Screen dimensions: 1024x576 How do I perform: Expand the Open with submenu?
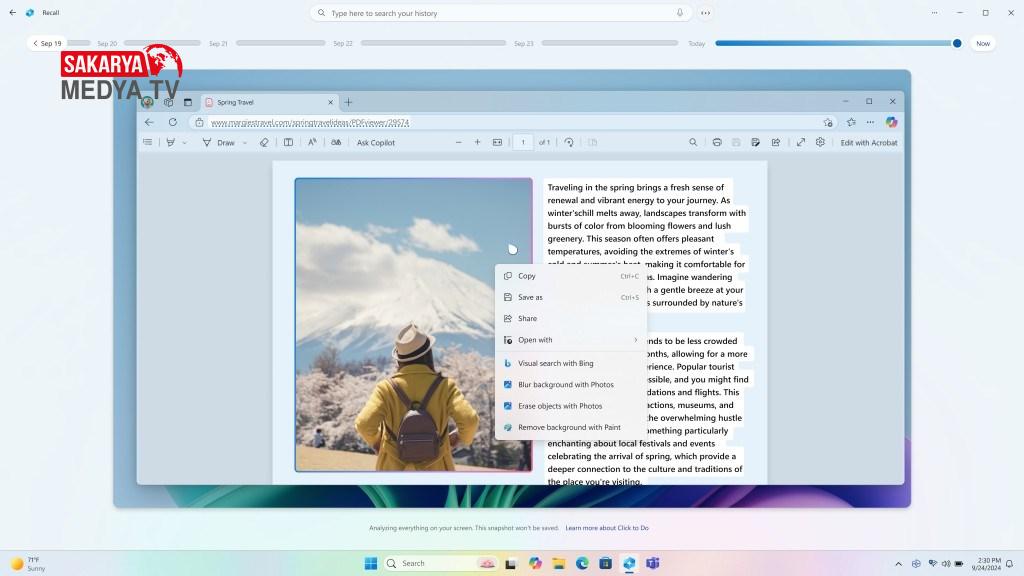pos(635,340)
